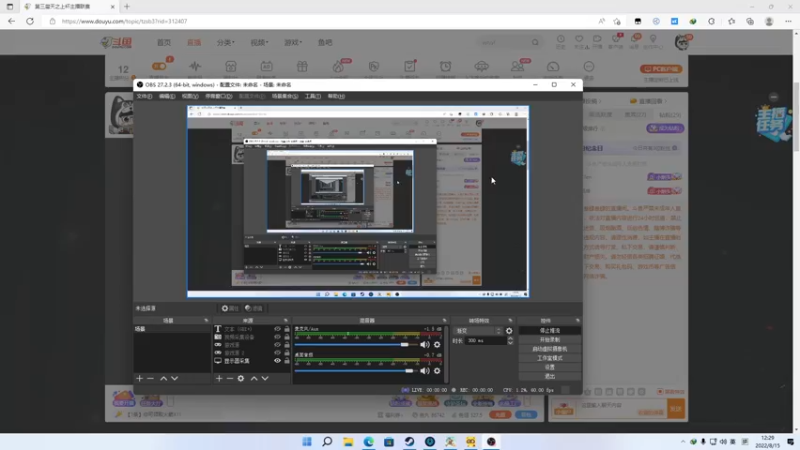Viewport: 800px width, 450px height.
Task: Toggle visibility of the 文本 (GDI+) source
Action: point(278,329)
